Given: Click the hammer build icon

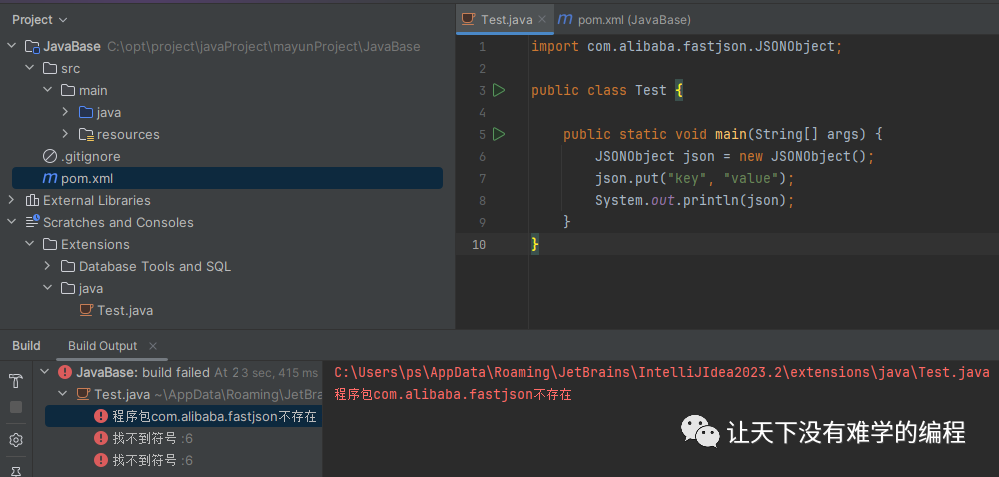Looking at the screenshot, I should click(x=16, y=381).
